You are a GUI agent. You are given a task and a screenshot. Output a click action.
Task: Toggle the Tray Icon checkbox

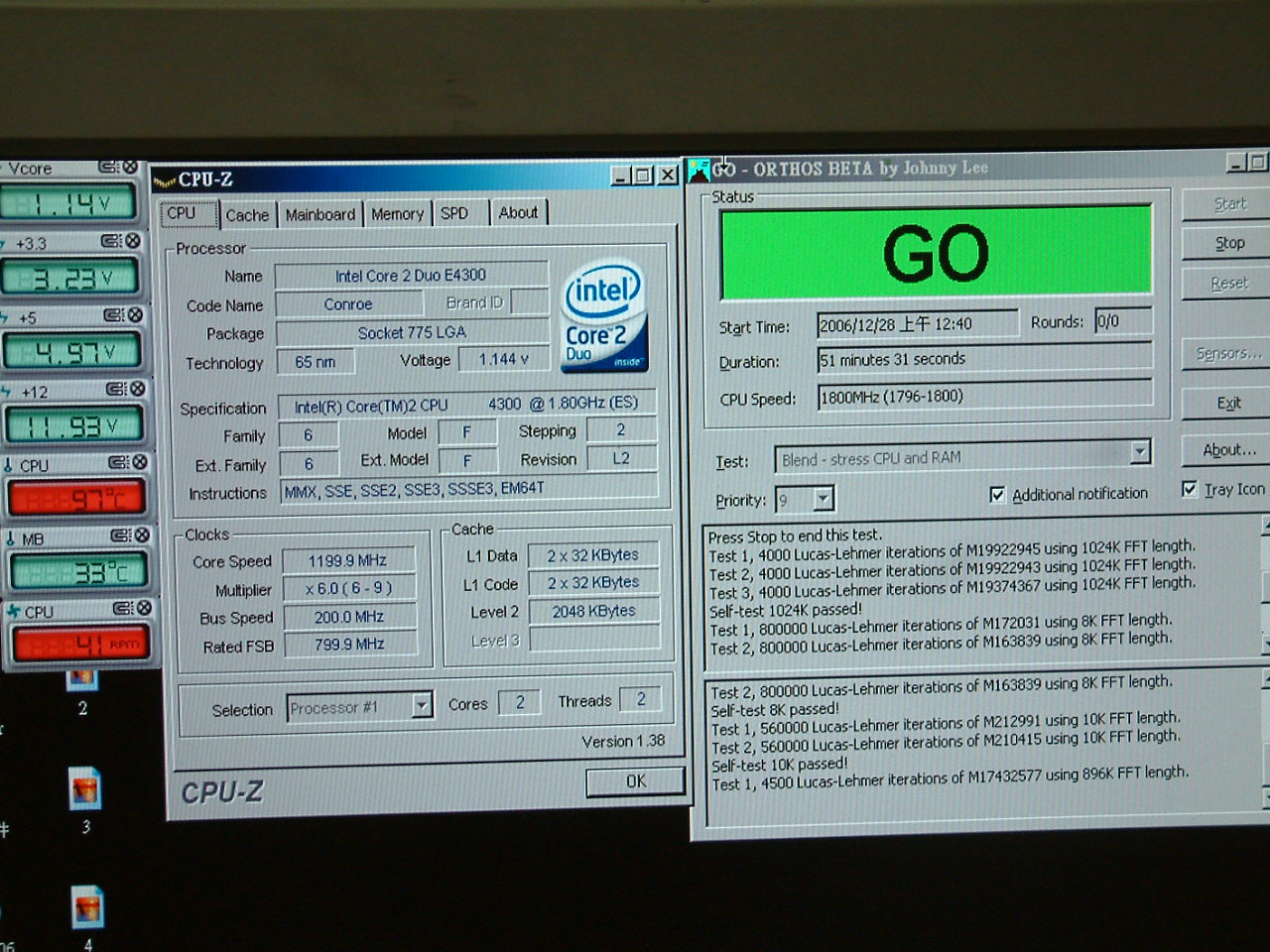[x=1189, y=489]
